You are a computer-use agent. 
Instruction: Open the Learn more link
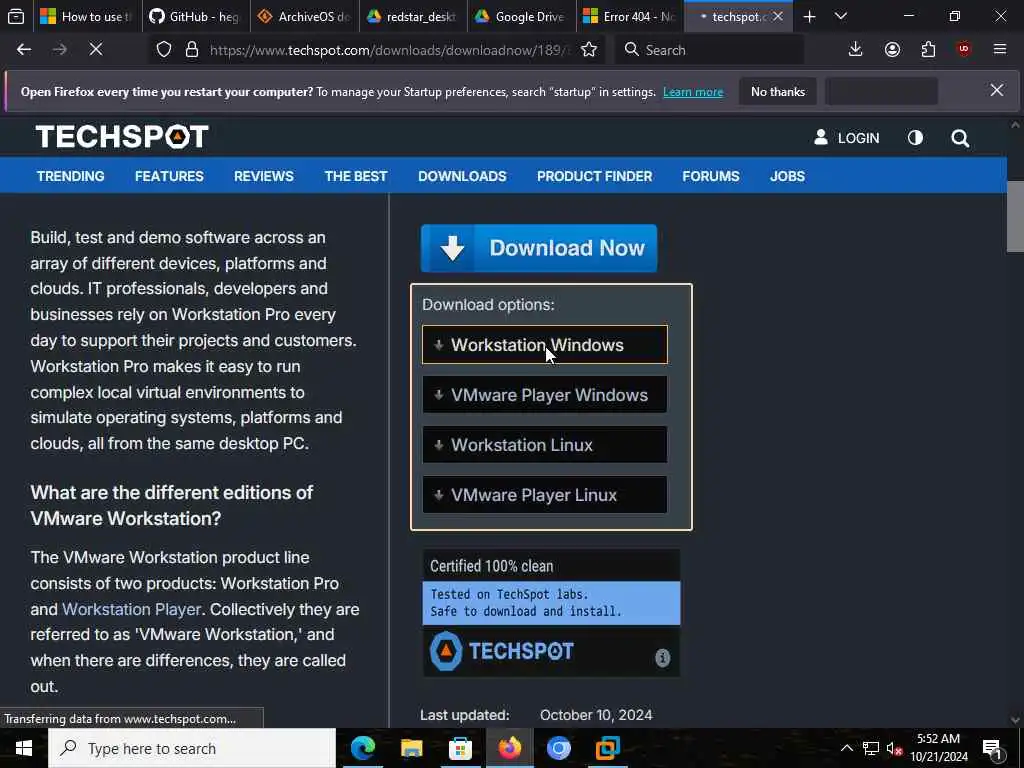point(693,92)
